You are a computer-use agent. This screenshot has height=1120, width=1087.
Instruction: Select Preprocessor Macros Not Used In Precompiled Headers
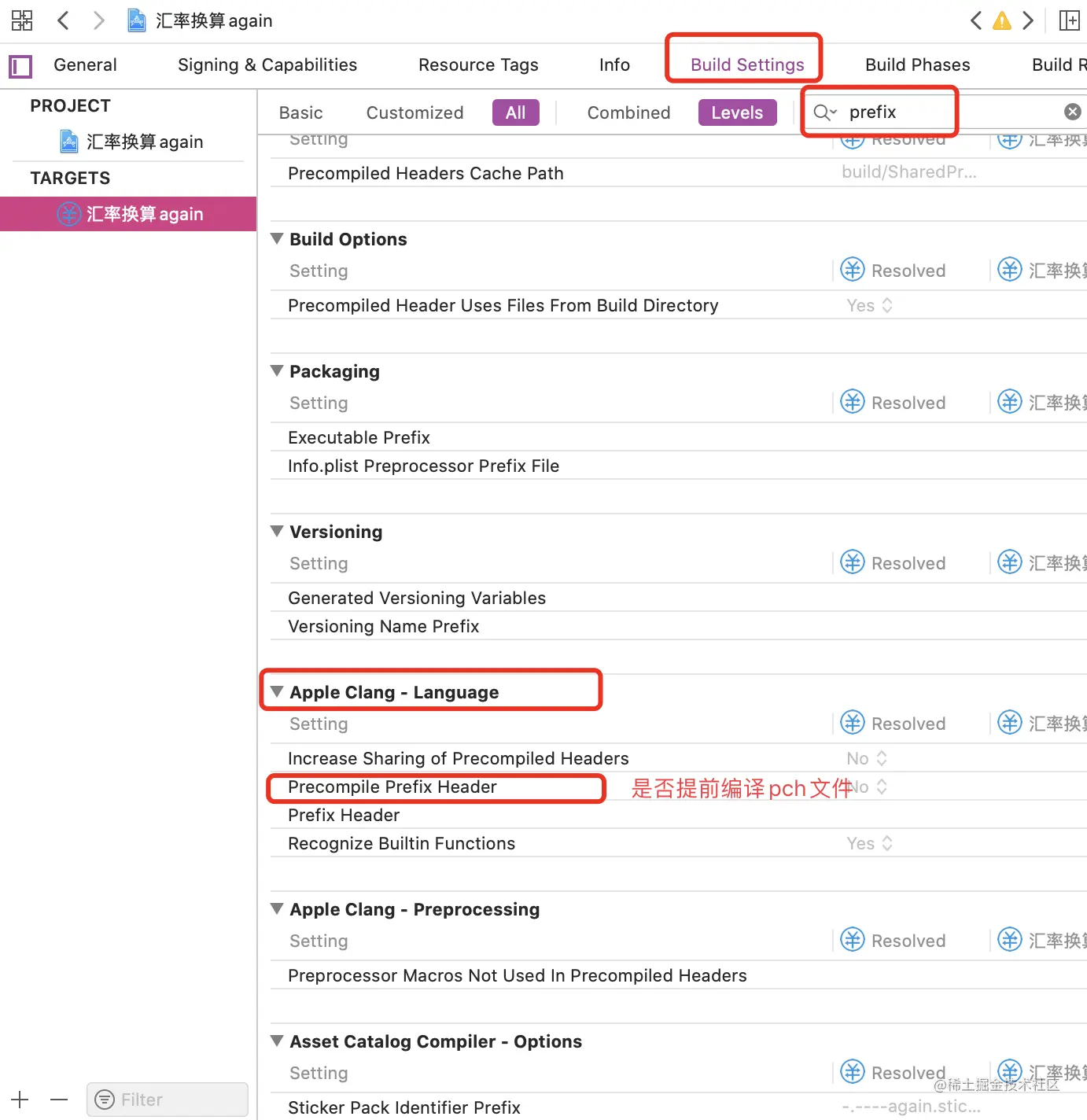click(518, 975)
